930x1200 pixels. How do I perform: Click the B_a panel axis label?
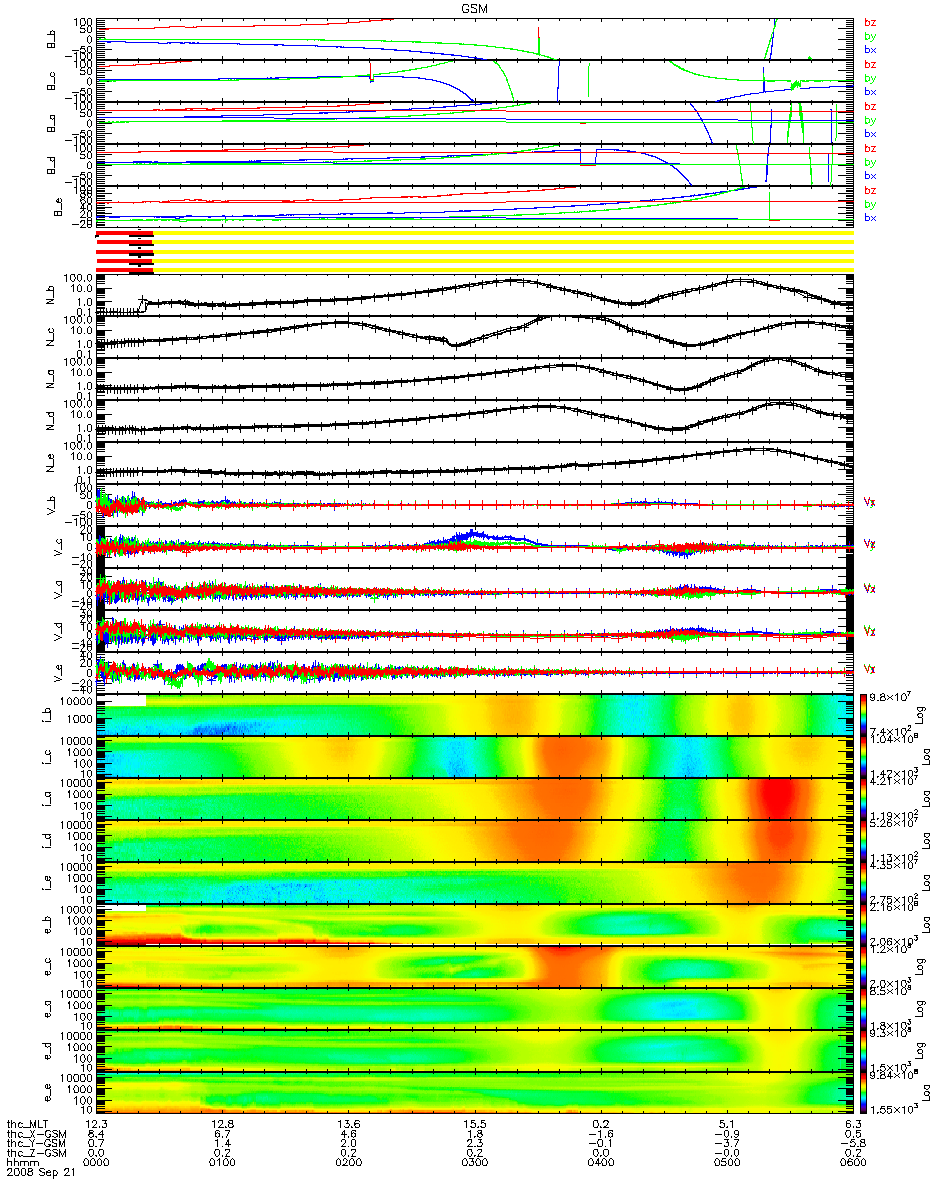click(x=52, y=123)
